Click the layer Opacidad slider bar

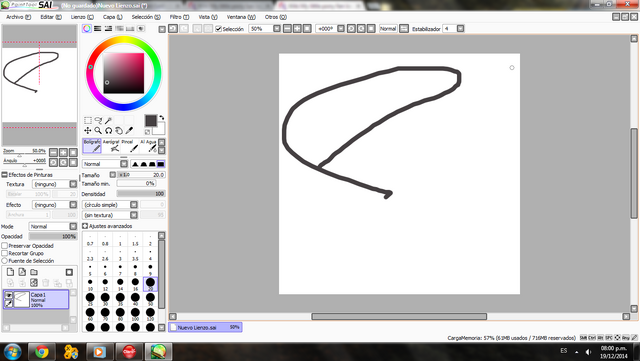click(x=53, y=236)
